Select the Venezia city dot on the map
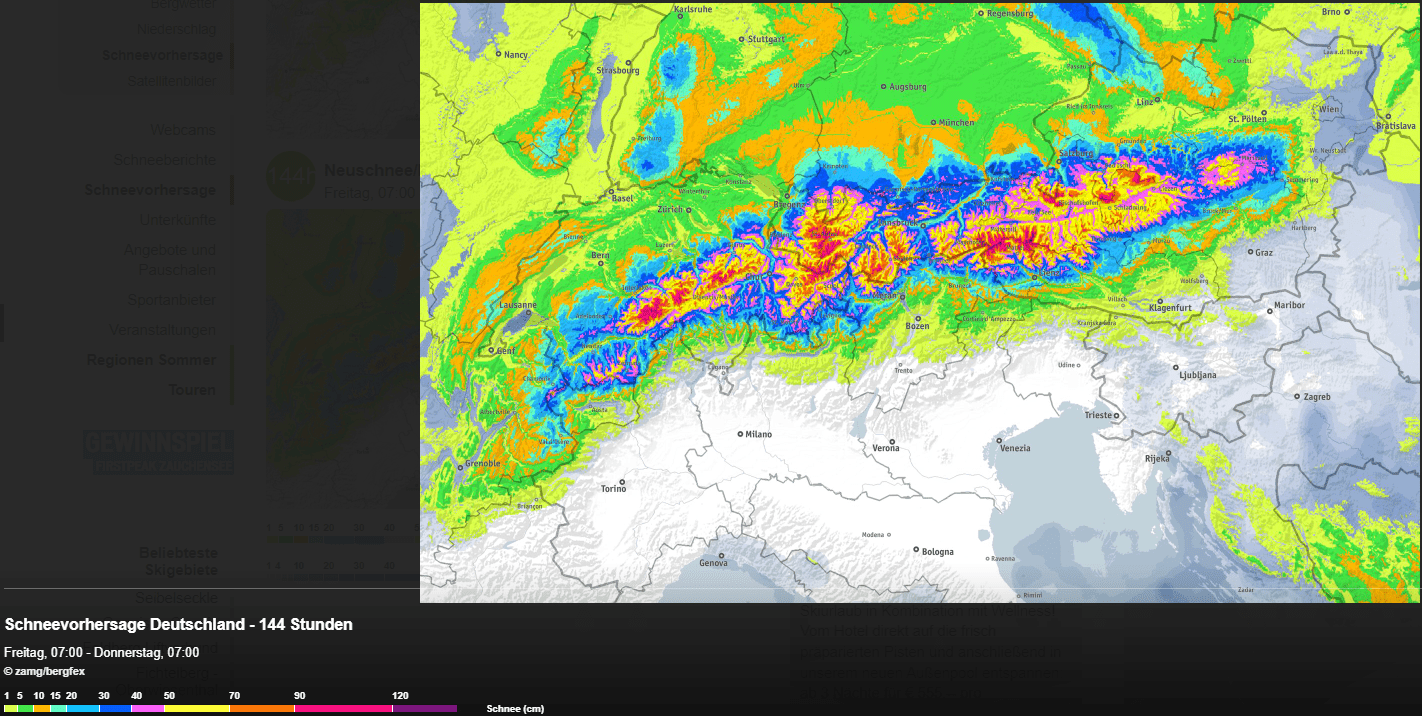The image size is (1422, 716). pyautogui.click(x=998, y=440)
